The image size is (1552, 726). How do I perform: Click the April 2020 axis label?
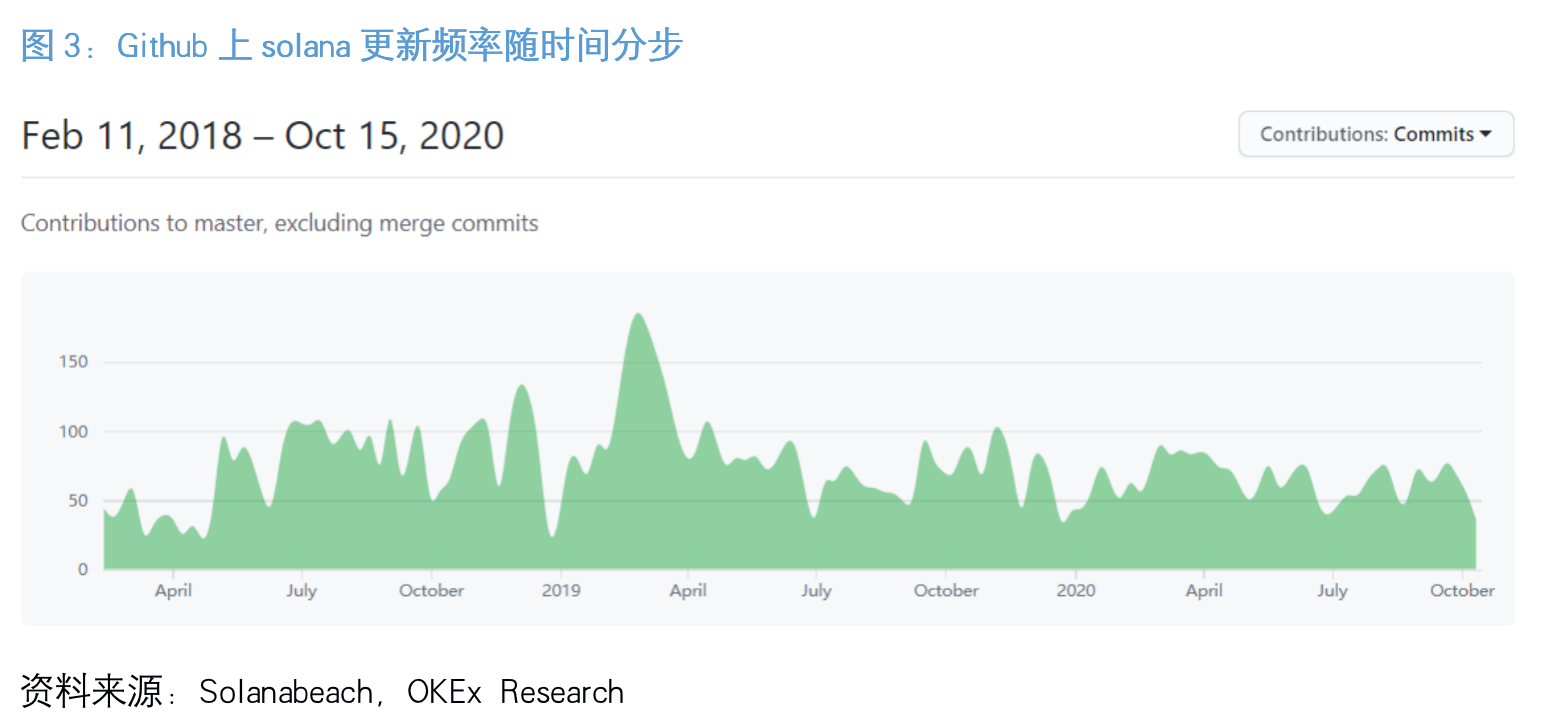tap(1204, 590)
